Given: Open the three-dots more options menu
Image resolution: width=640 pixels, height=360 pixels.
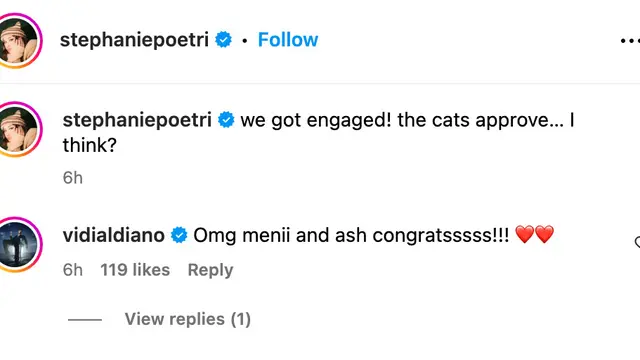Looking at the screenshot, I should (630, 40).
